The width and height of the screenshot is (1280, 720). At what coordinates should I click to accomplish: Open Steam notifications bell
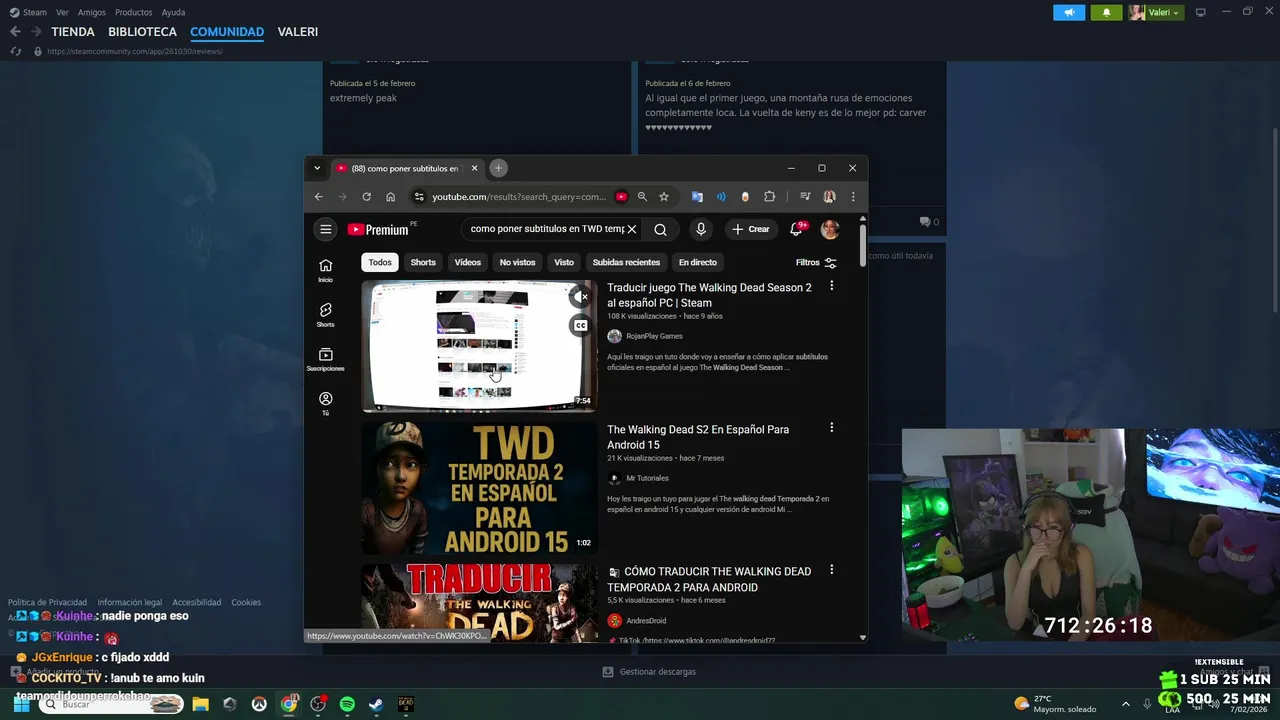[x=1106, y=12]
